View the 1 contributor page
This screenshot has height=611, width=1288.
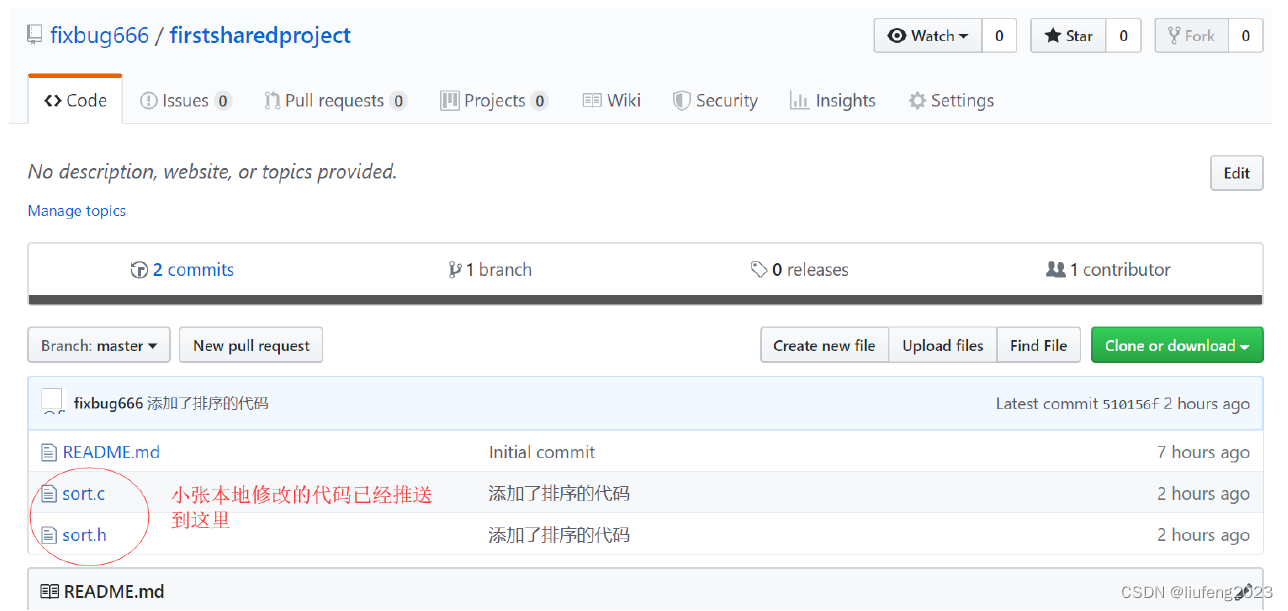pyautogui.click(x=1108, y=270)
